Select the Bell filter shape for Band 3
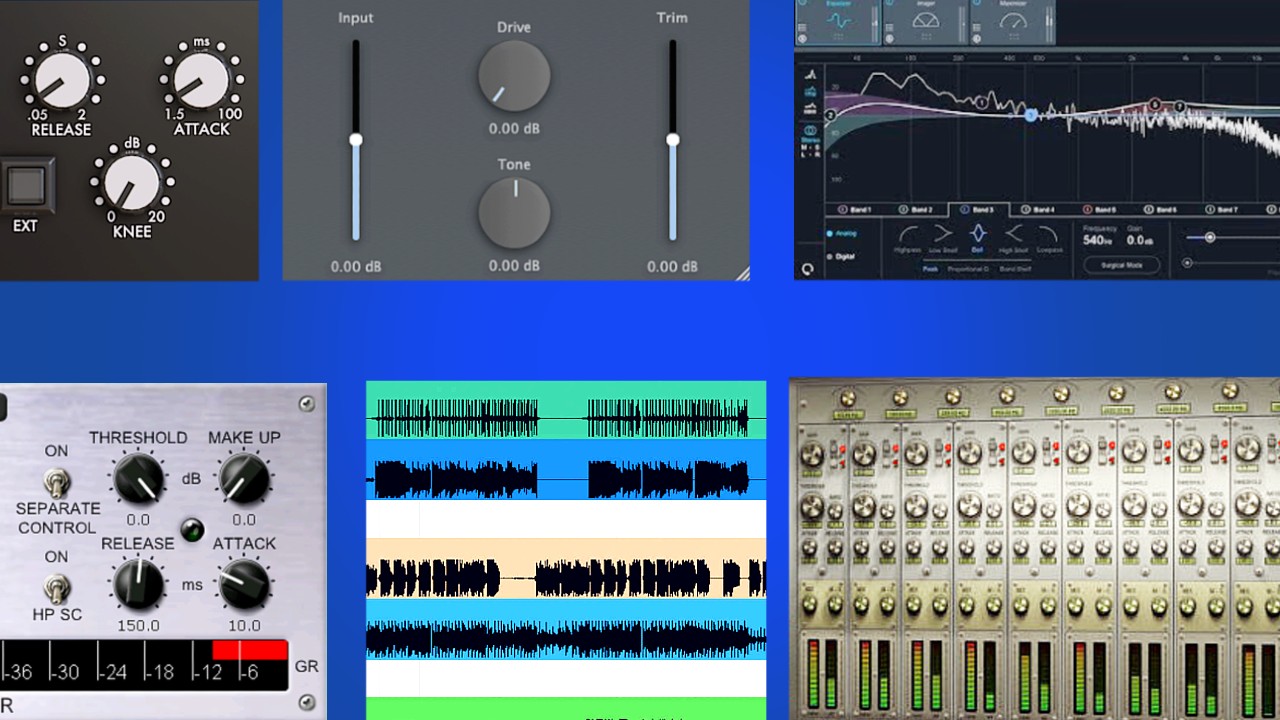Viewport: 1280px width, 720px height. (978, 233)
